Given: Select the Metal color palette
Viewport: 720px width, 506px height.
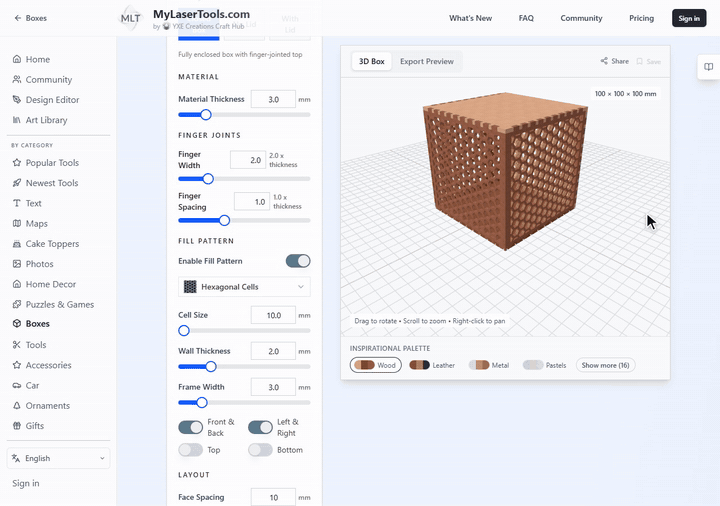Looking at the screenshot, I should point(489,365).
